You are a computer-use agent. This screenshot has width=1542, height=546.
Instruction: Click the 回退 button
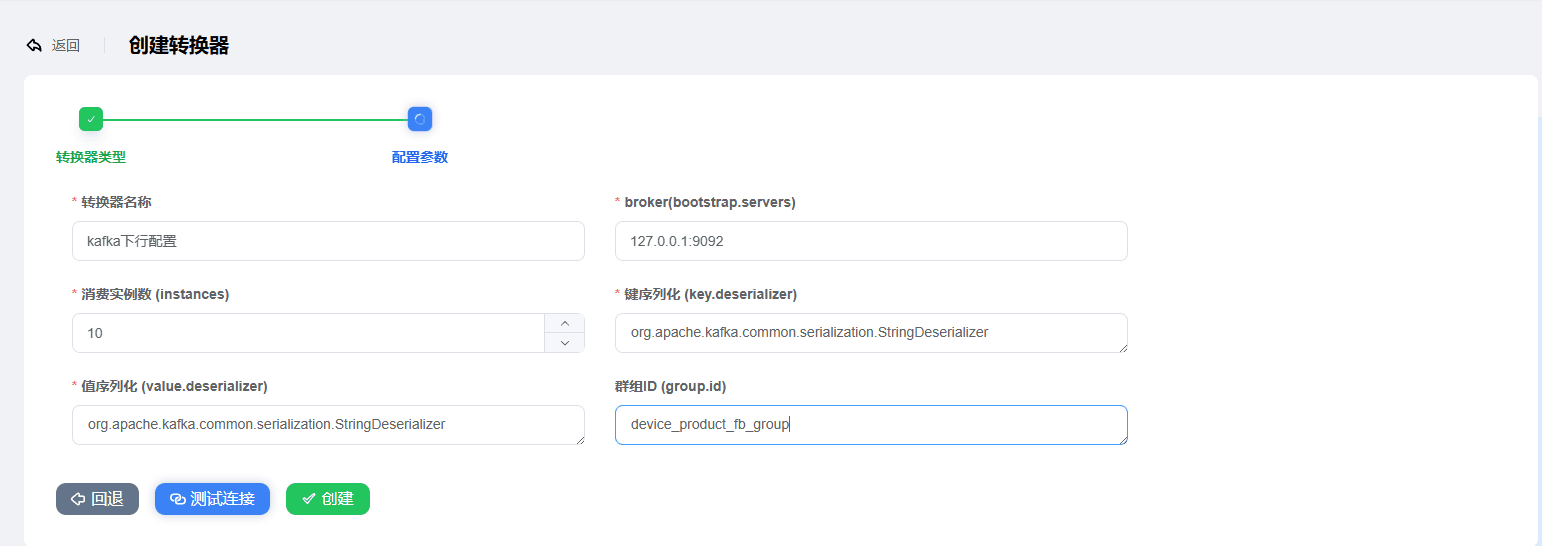(x=97, y=499)
